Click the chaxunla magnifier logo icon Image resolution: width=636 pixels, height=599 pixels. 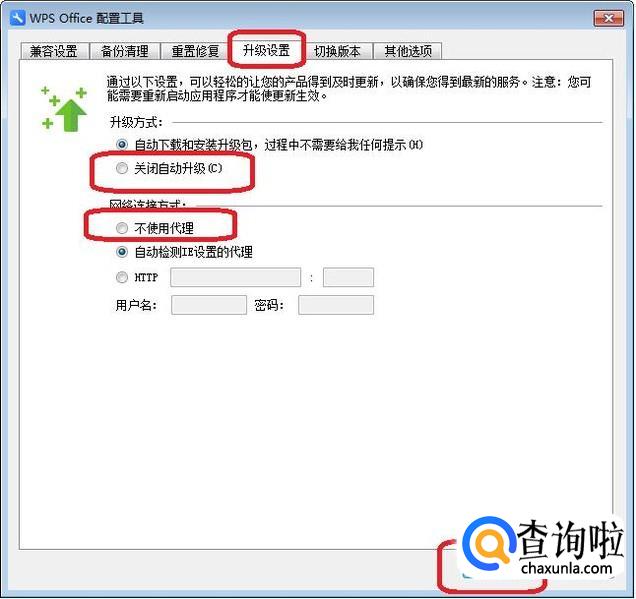click(488, 544)
